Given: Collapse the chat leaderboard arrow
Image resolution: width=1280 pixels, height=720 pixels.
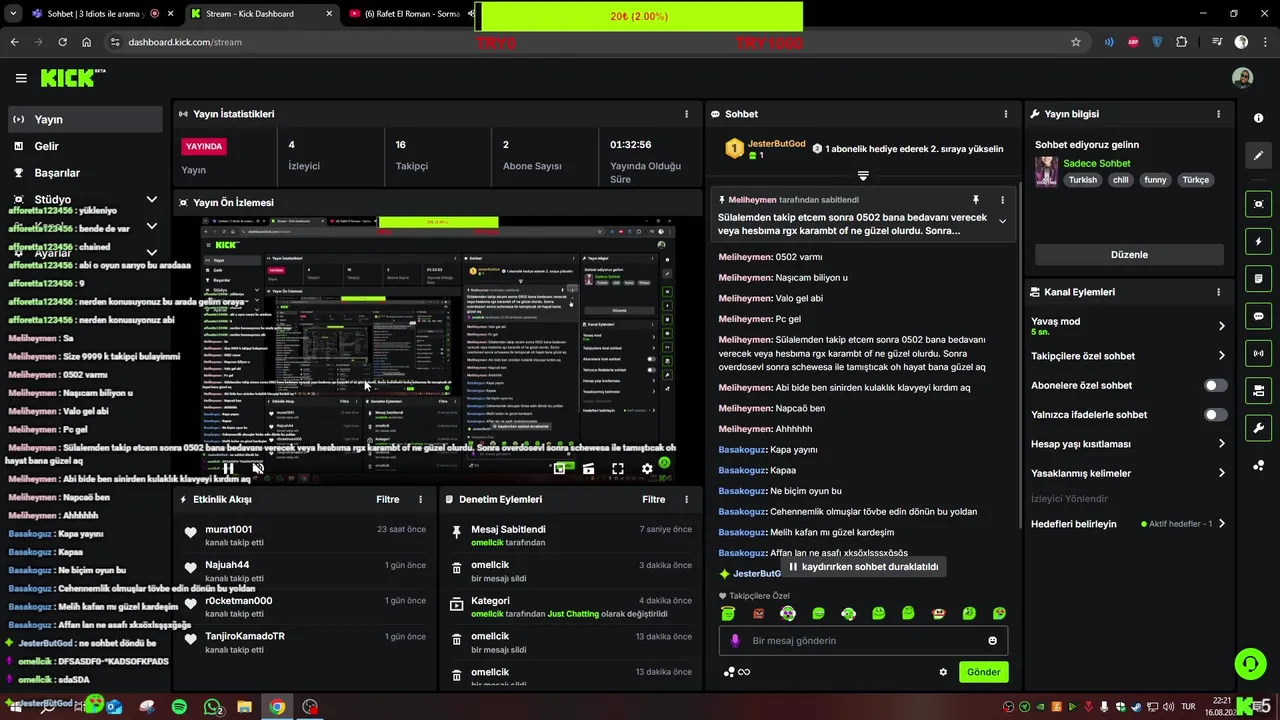Looking at the screenshot, I should point(863,175).
